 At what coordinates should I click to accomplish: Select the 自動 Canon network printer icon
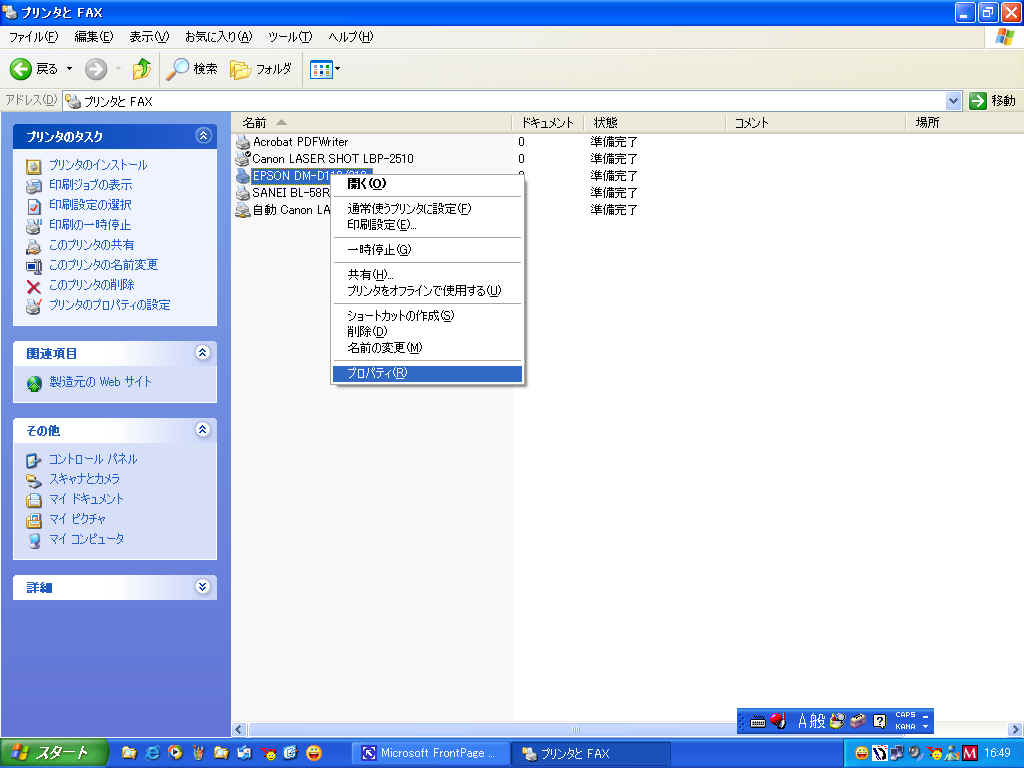[x=243, y=210]
